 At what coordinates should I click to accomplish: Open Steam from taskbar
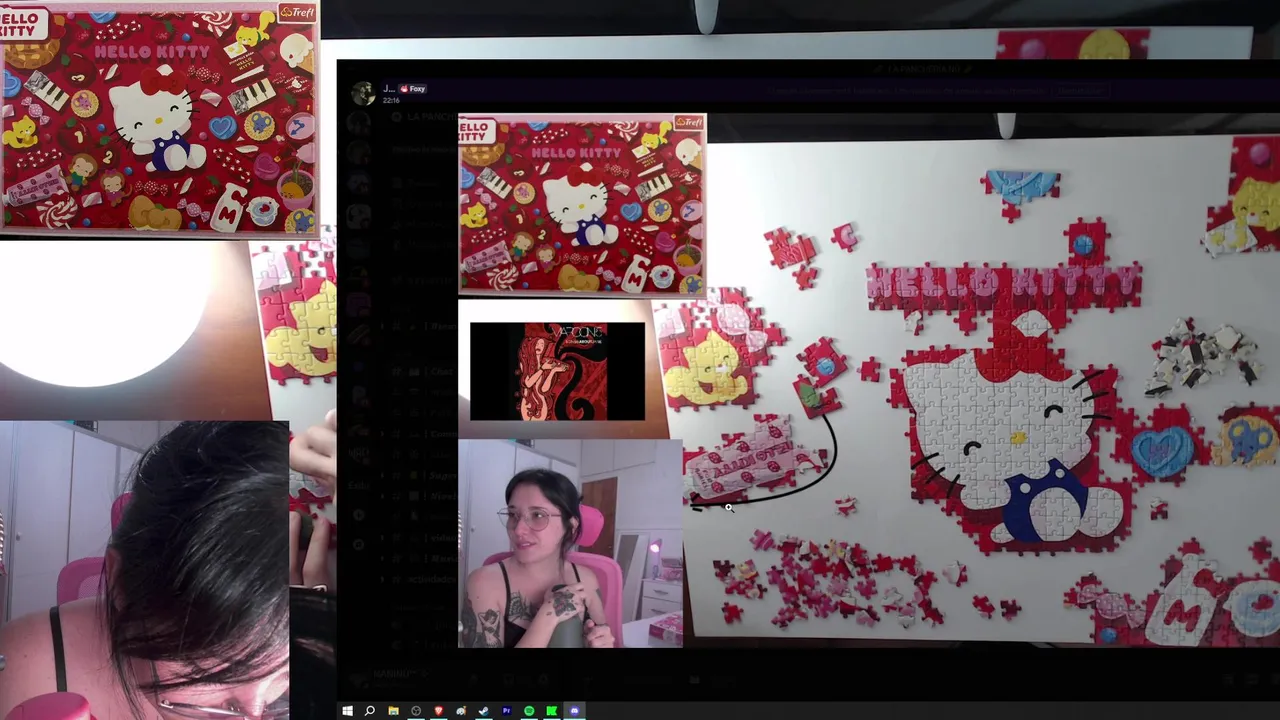[x=484, y=711]
